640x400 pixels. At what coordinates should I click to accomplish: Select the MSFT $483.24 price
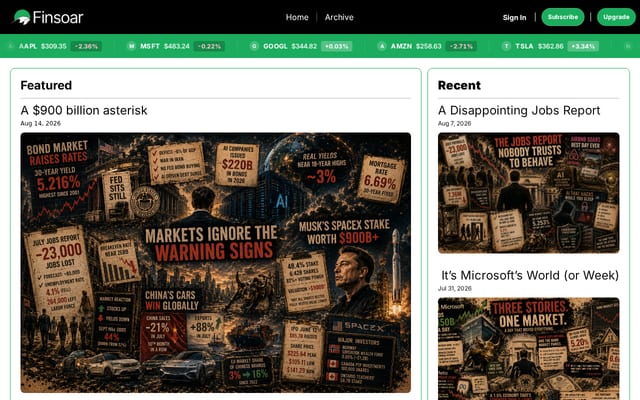pos(177,46)
